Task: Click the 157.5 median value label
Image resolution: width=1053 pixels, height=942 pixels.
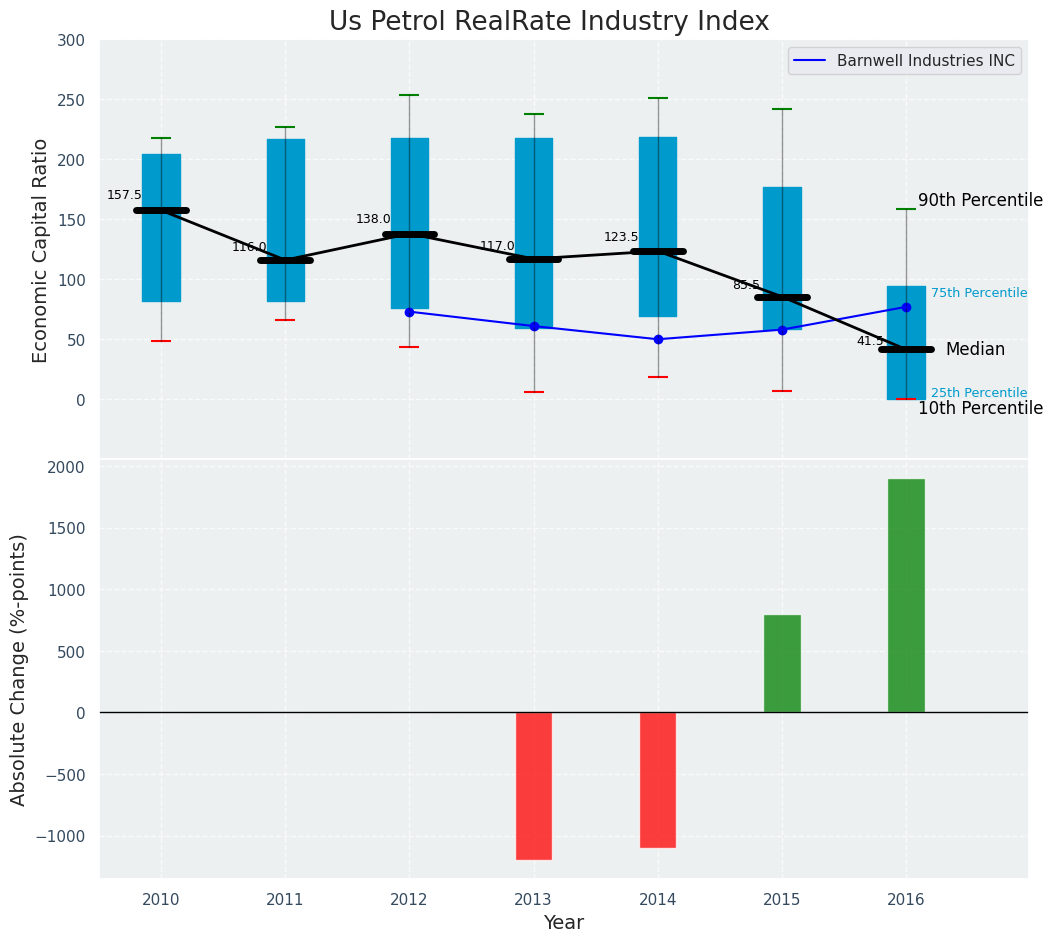Action: pos(124,195)
